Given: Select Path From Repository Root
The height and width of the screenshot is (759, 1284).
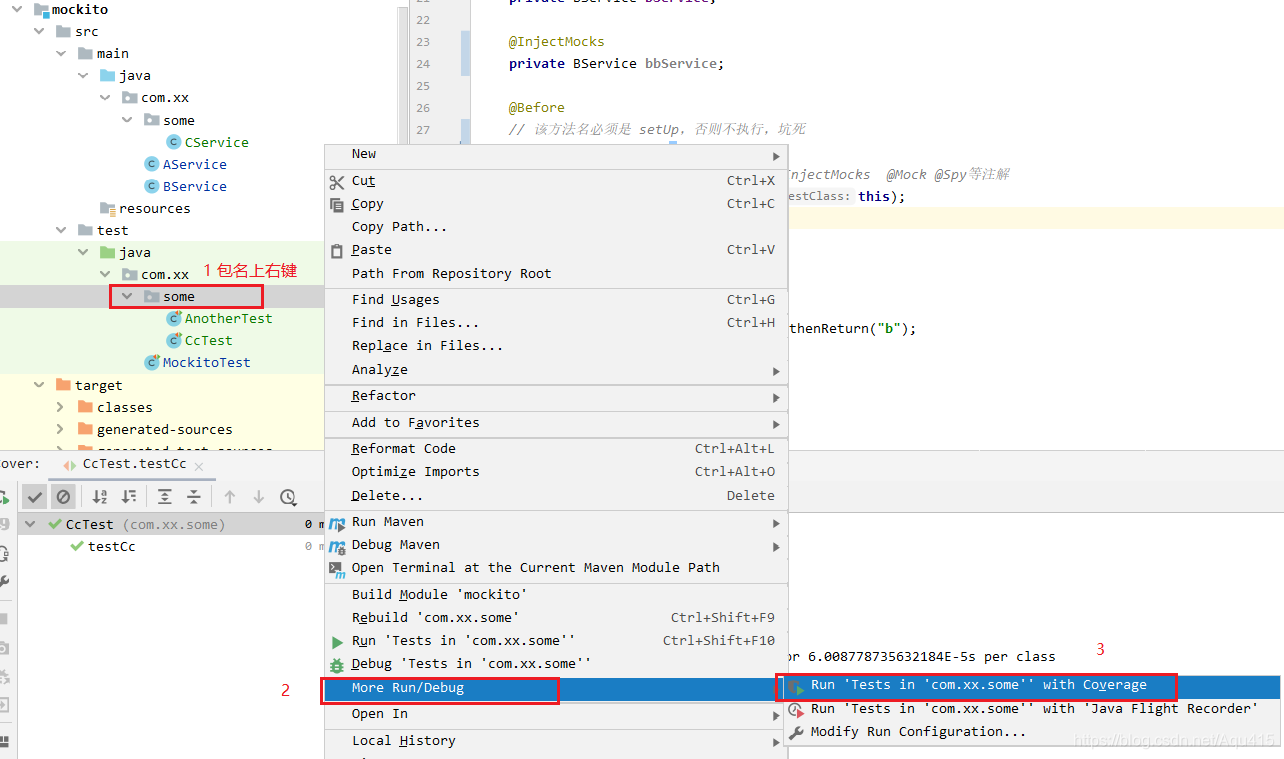Looking at the screenshot, I should pos(557,273).
